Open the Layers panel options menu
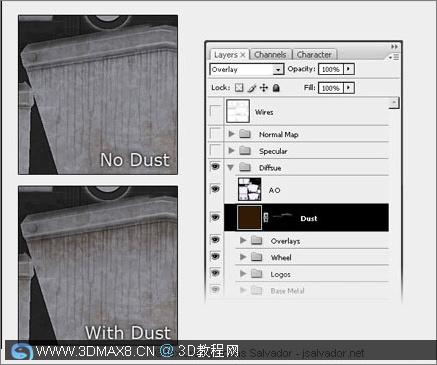The width and height of the screenshot is (437, 365). click(394, 57)
